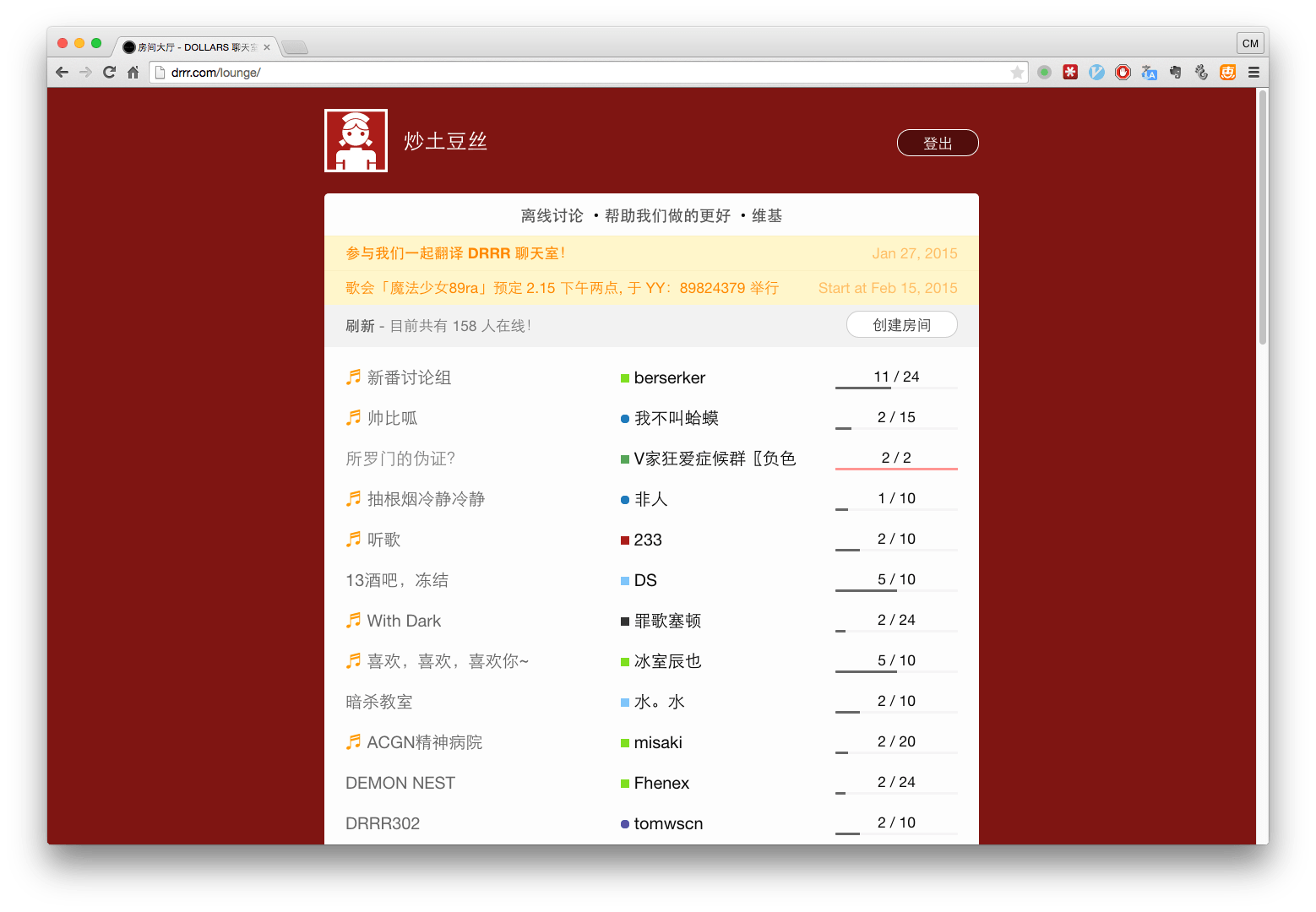Select the DOLLARS chat room tab
The height and width of the screenshot is (912, 1316).
[196, 47]
